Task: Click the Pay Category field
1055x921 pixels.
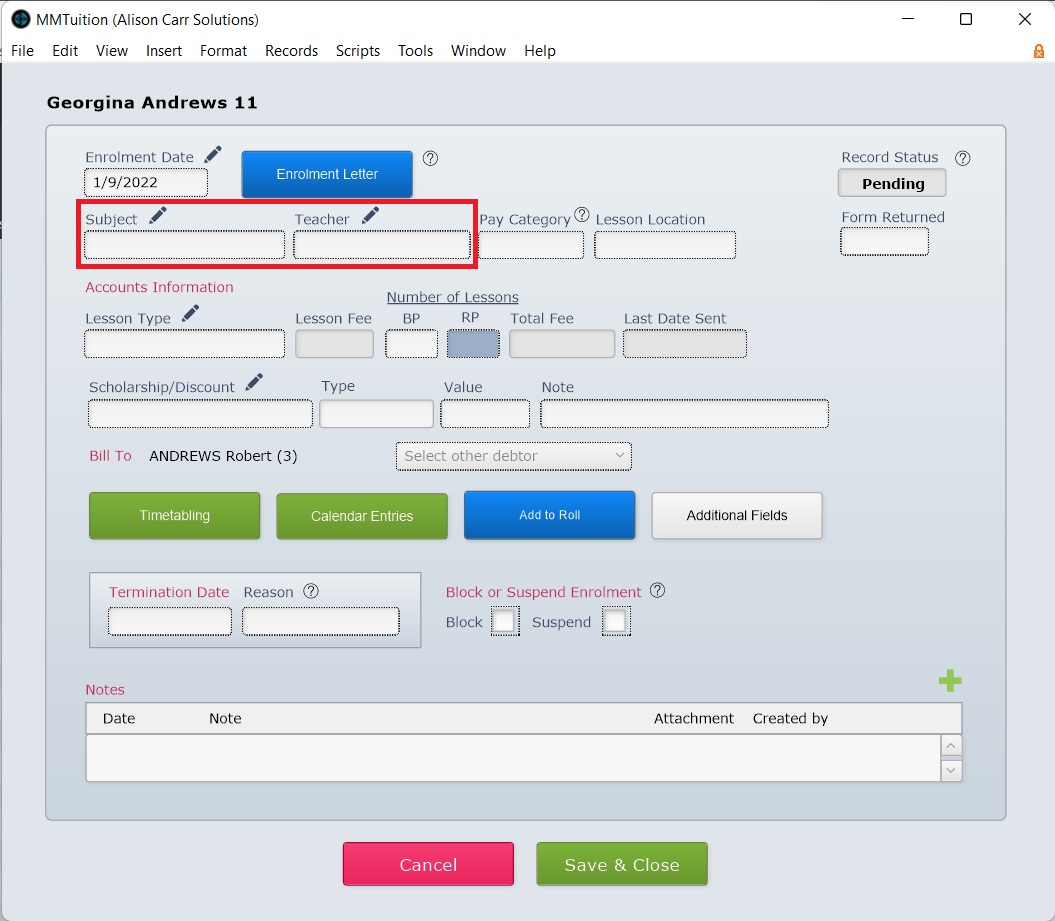Action: click(x=531, y=245)
